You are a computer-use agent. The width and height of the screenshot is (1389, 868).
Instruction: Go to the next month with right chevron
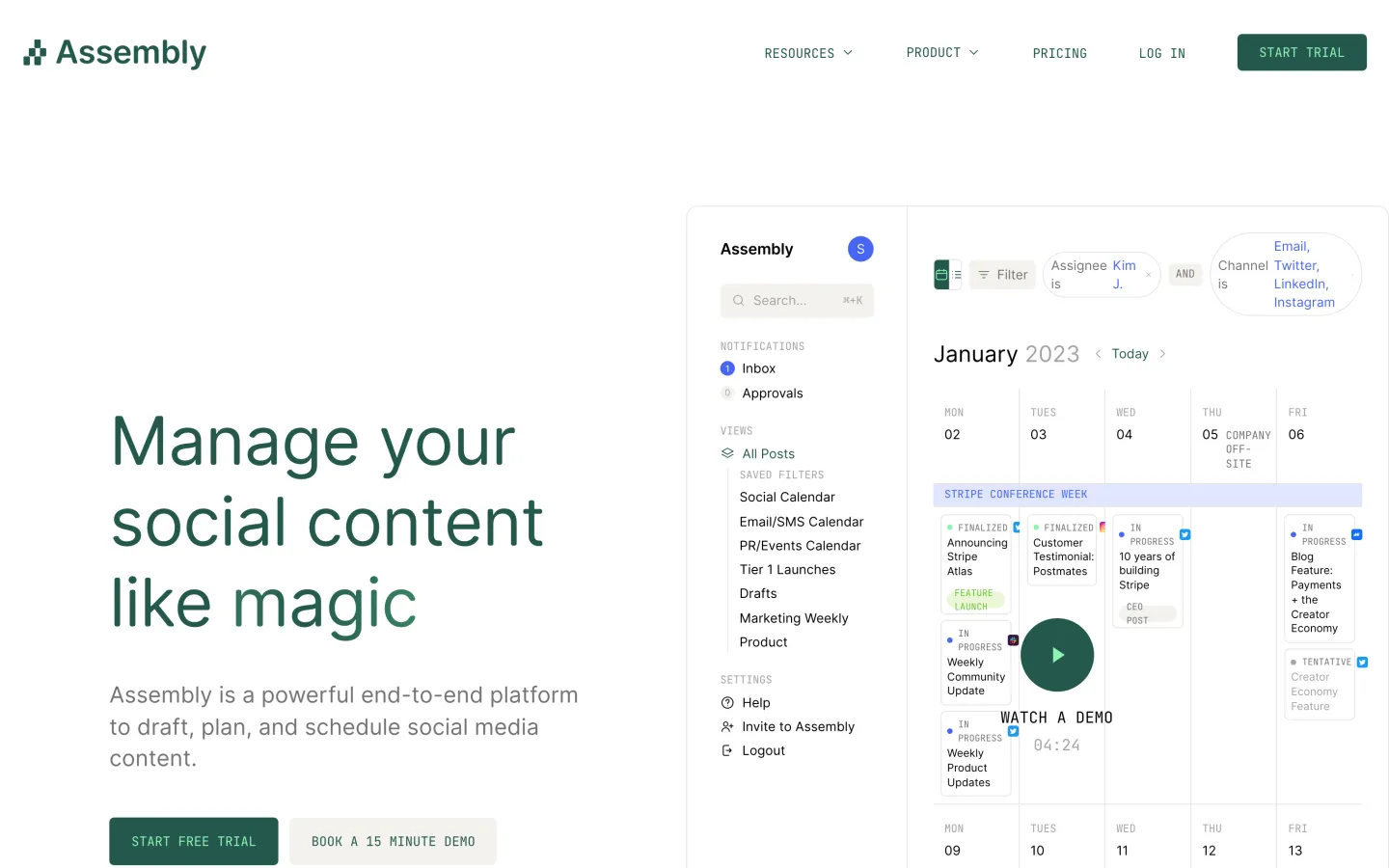(1162, 354)
